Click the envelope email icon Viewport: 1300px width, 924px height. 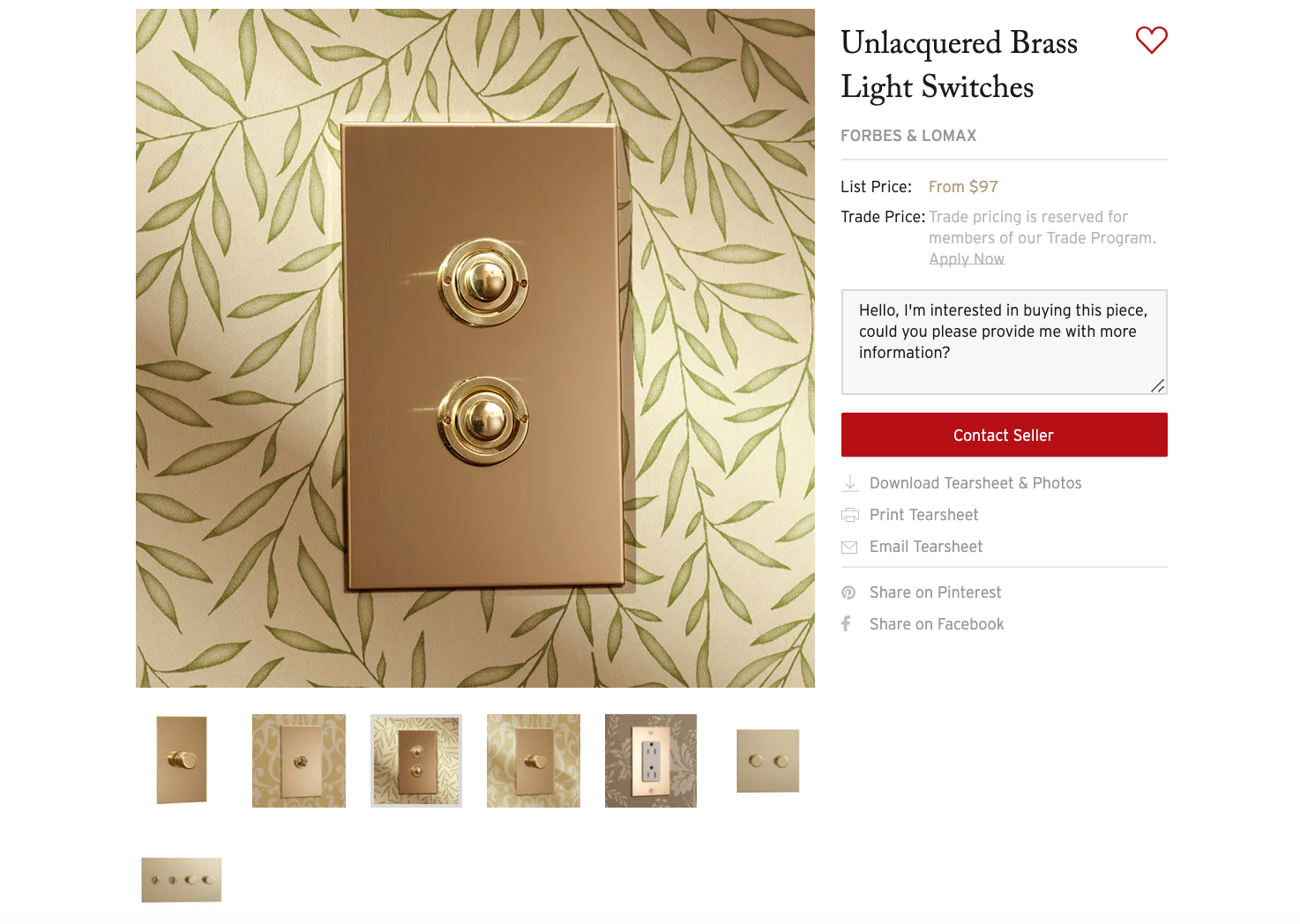click(849, 548)
